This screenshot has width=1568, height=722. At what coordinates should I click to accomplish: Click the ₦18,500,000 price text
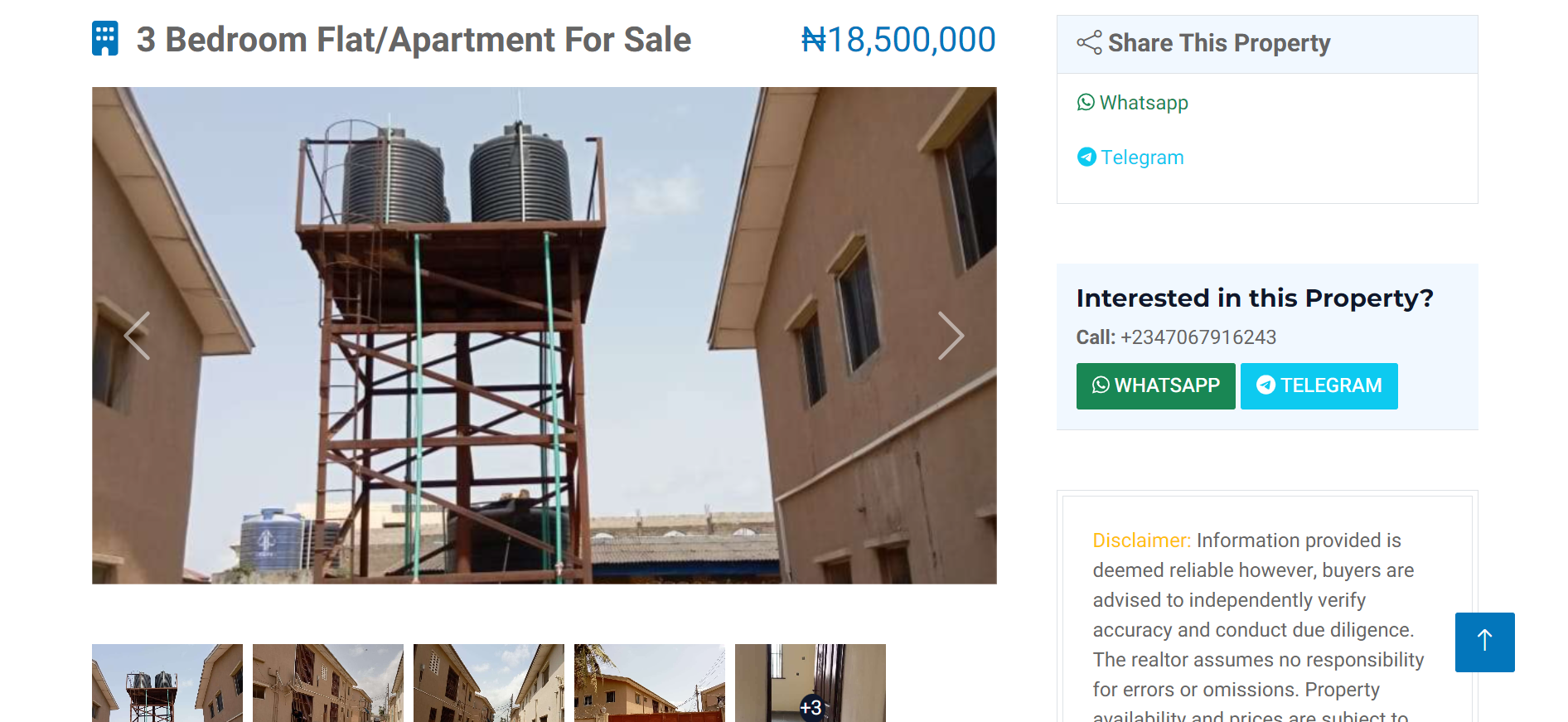[x=898, y=40]
